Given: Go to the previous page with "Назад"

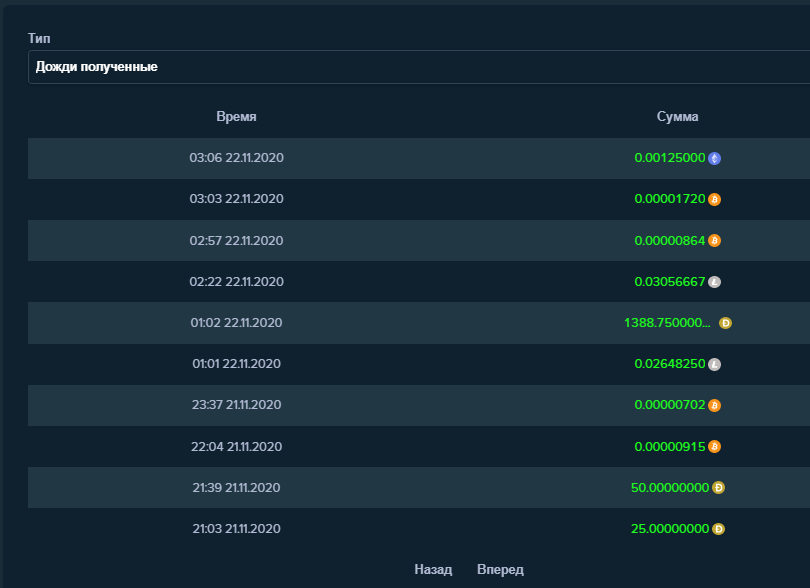Looking at the screenshot, I should (x=433, y=570).
